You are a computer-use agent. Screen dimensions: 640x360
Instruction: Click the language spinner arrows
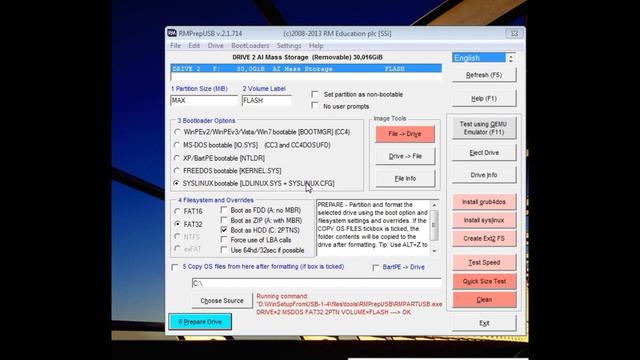coord(511,58)
